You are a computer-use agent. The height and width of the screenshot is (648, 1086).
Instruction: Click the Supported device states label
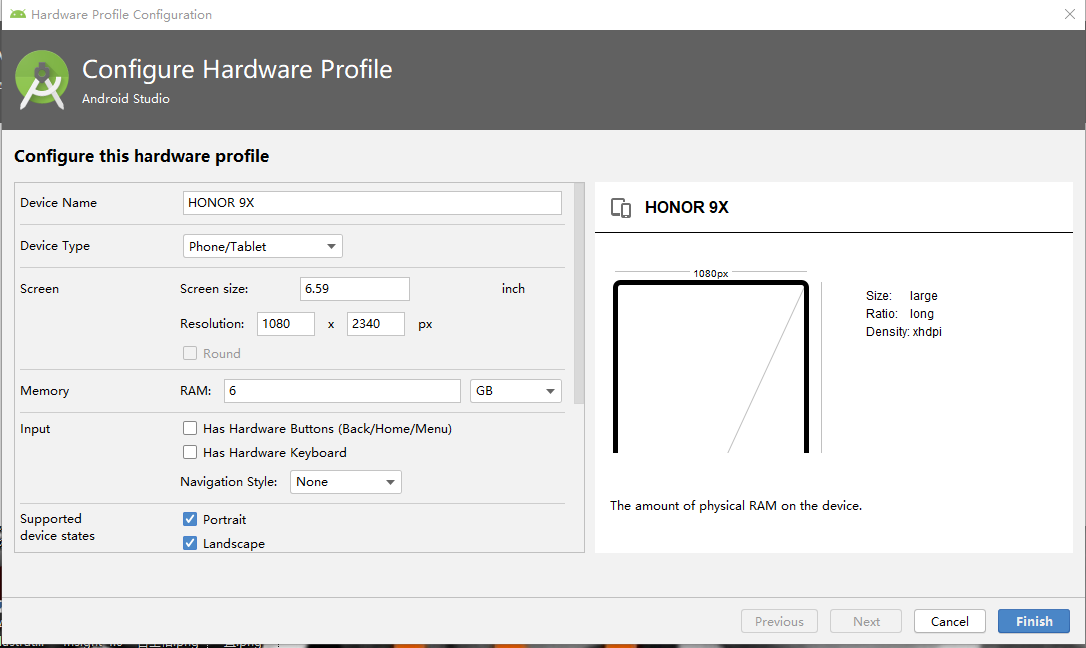57,527
